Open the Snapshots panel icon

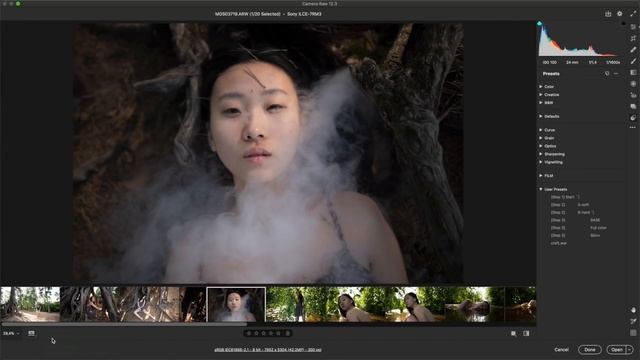(633, 107)
